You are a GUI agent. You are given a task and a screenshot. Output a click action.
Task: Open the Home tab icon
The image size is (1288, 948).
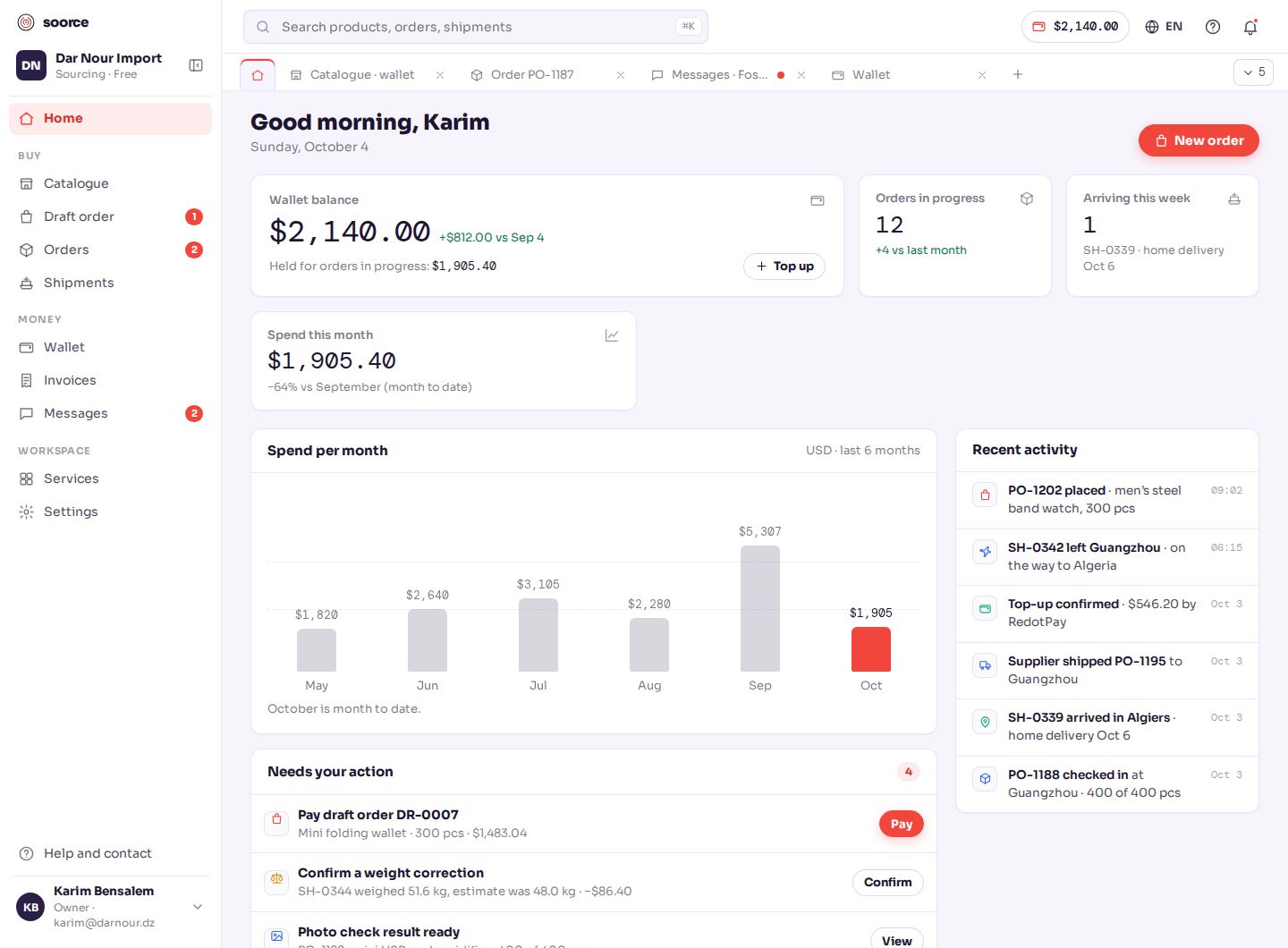click(258, 75)
